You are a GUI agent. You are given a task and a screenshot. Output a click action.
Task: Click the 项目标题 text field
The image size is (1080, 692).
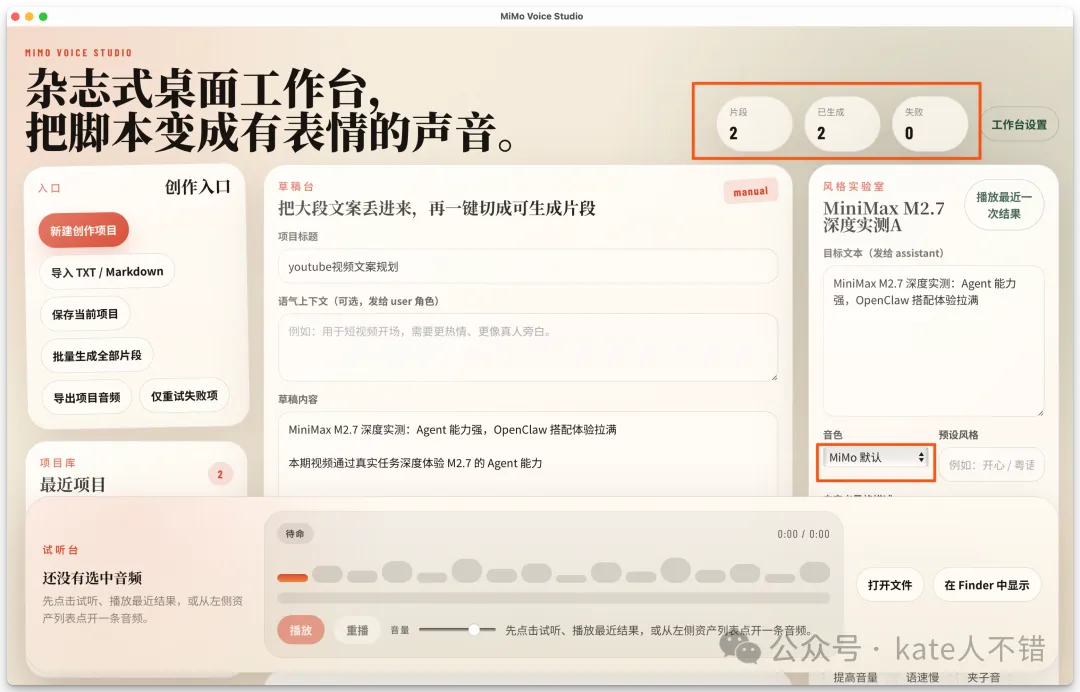527,267
